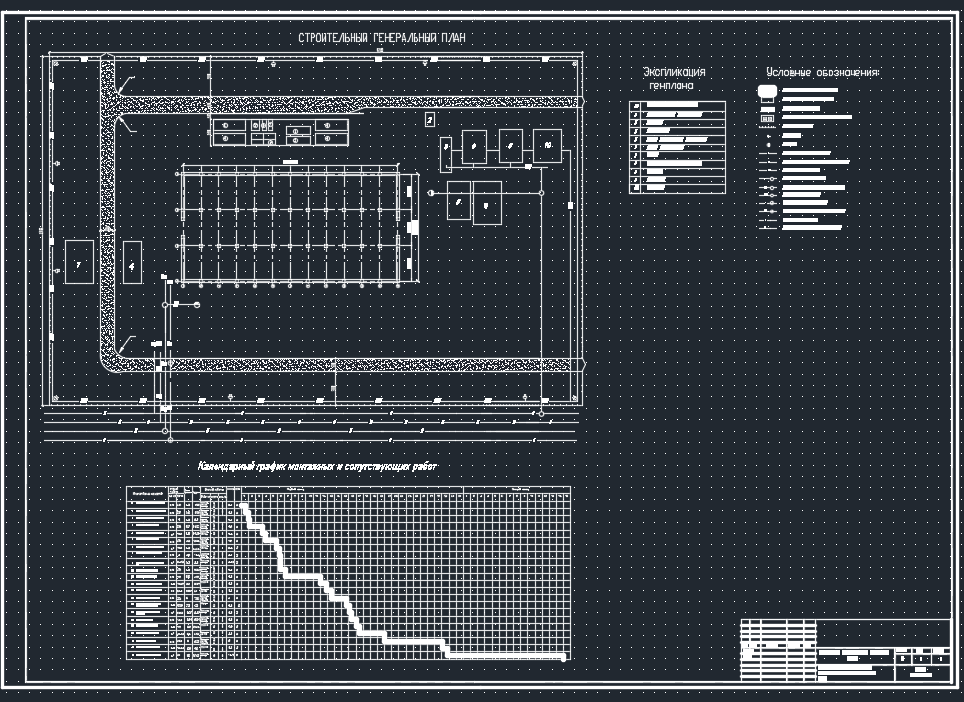This screenshot has height=702, width=964.
Task: Select the site rectangle numbered 7
Action: point(79,262)
